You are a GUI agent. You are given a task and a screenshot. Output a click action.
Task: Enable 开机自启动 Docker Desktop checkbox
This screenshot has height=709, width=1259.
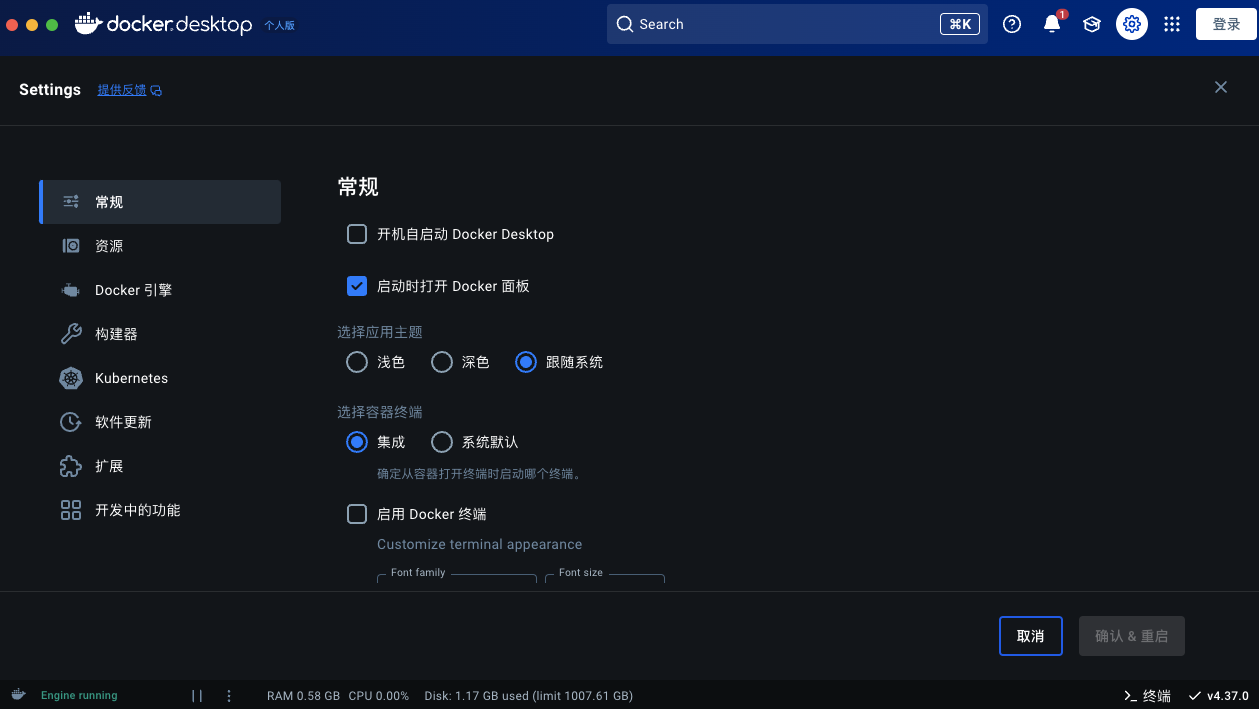coord(357,234)
